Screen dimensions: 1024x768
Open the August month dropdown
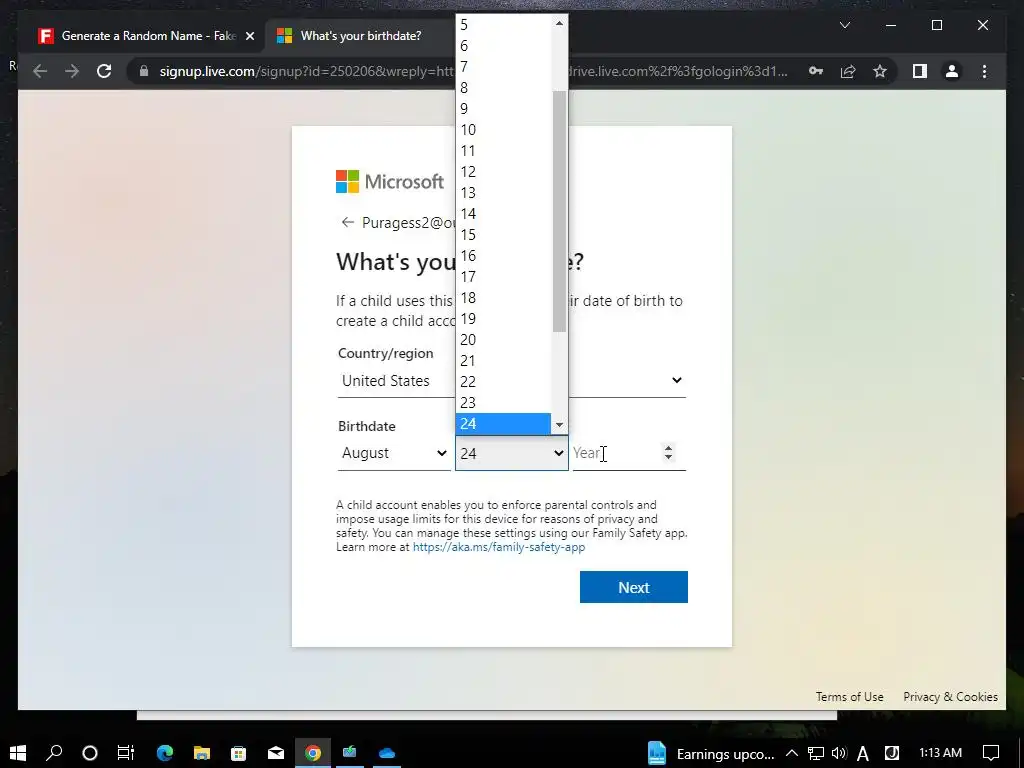(x=394, y=453)
